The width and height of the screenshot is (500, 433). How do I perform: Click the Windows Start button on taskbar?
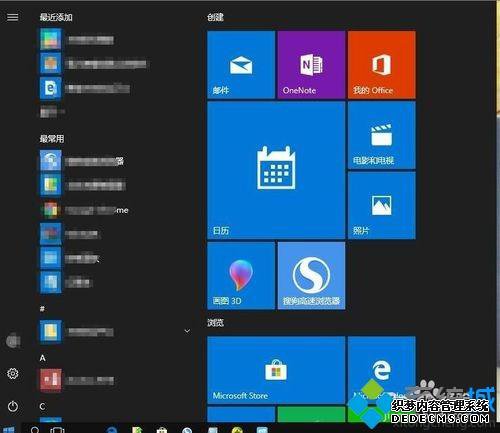[x=9, y=429]
